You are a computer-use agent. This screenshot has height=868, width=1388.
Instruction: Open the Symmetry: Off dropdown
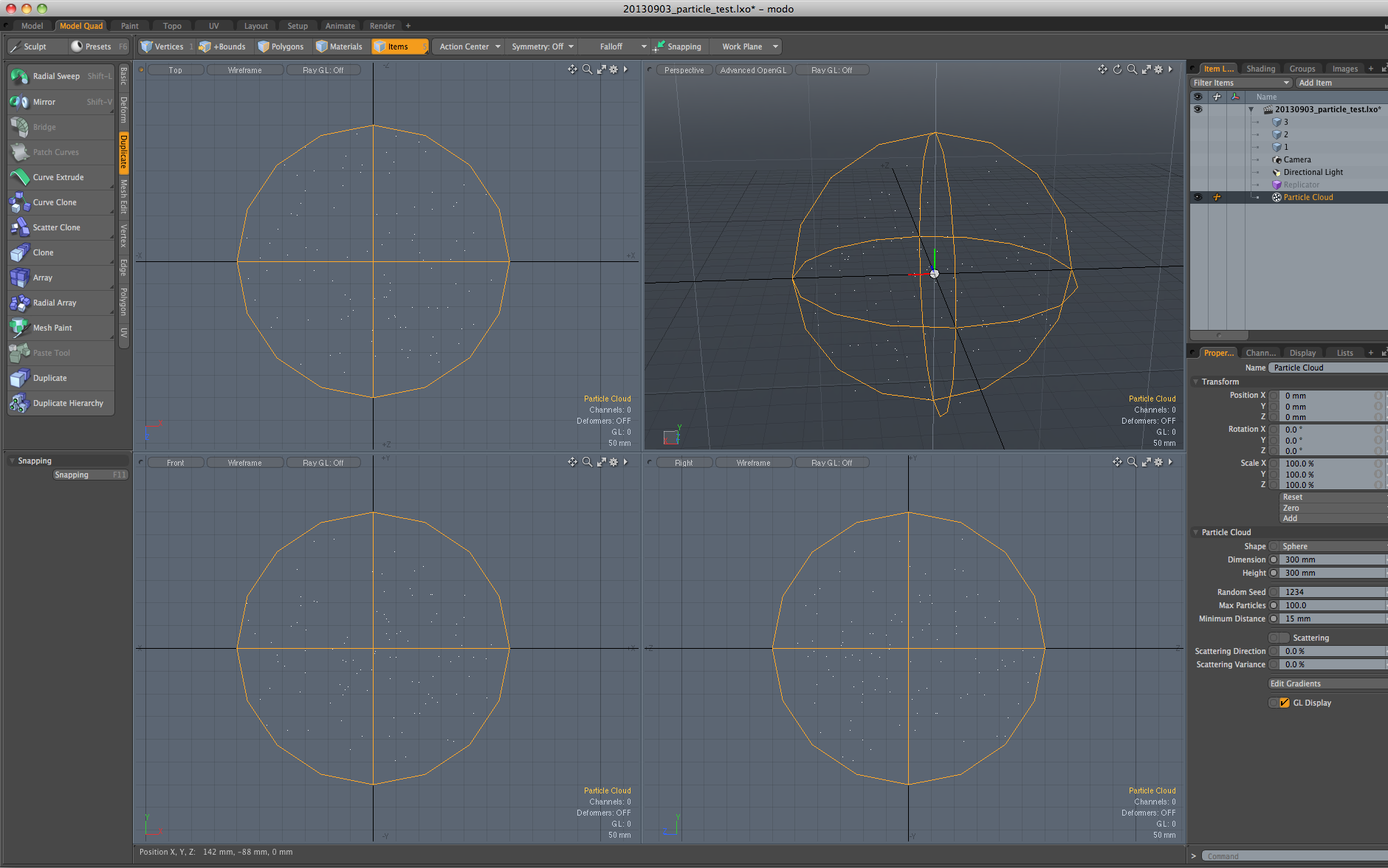[543, 46]
